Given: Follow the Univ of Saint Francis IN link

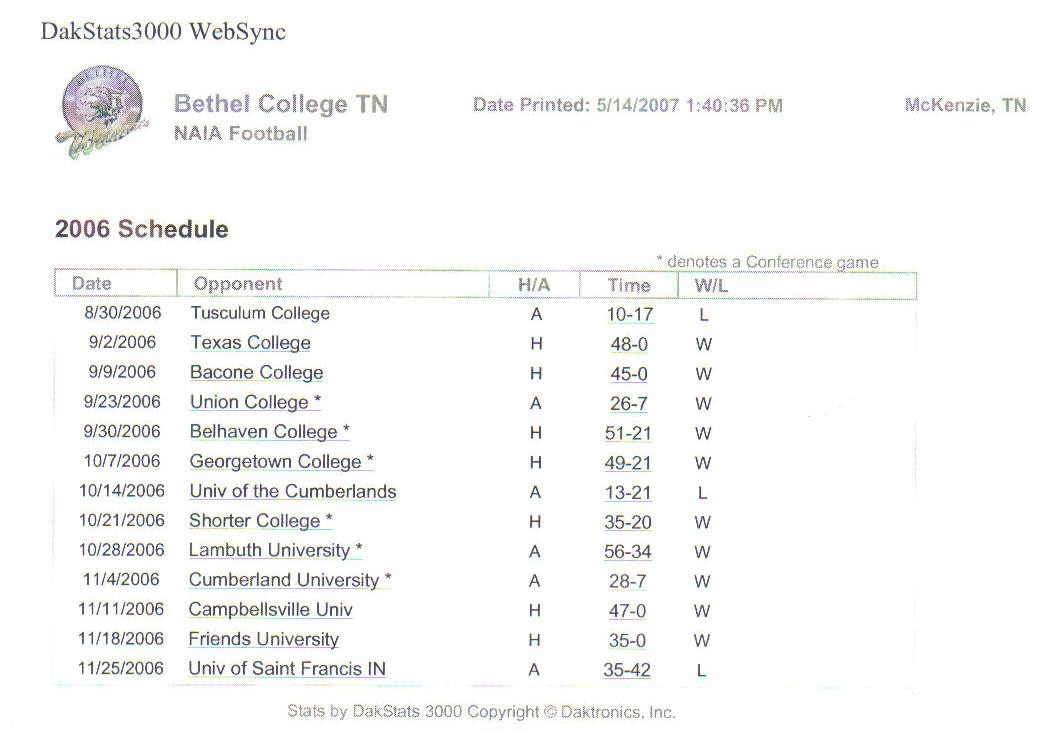Looking at the screenshot, I should click(287, 668).
